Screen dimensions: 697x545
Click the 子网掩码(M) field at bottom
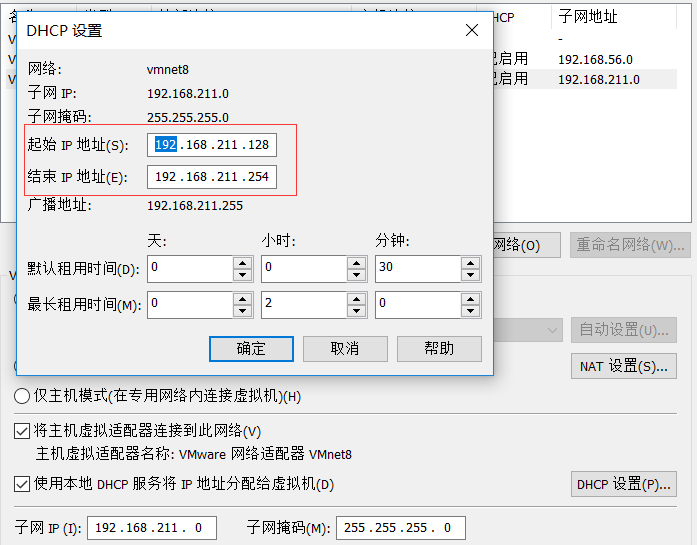tap(401, 528)
